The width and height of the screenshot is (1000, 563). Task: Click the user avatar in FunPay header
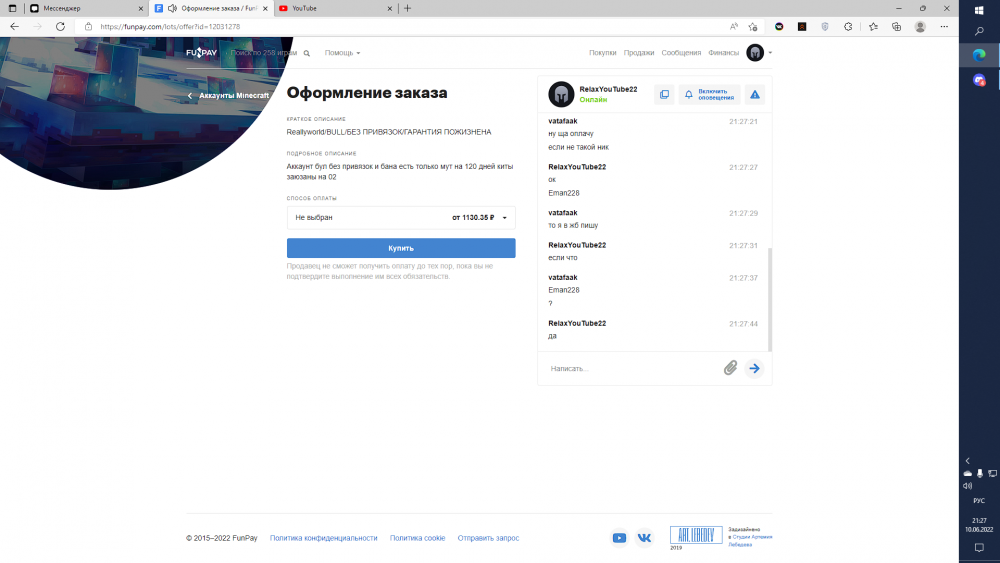point(755,53)
